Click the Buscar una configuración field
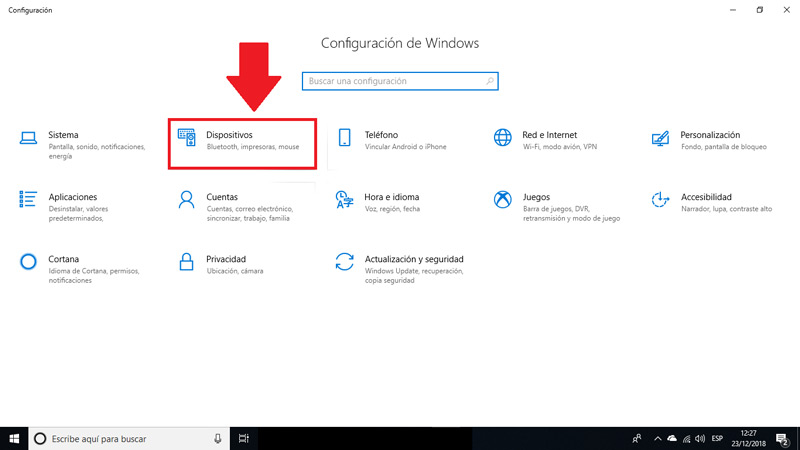 400,81
